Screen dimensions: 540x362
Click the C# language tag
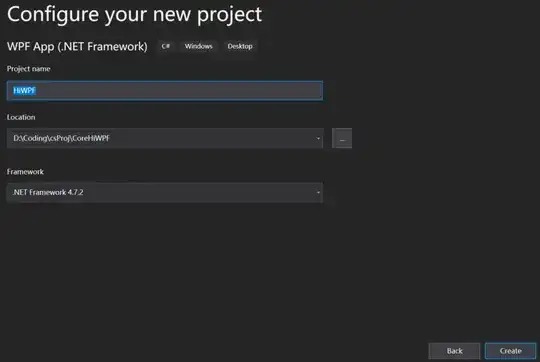tap(166, 46)
